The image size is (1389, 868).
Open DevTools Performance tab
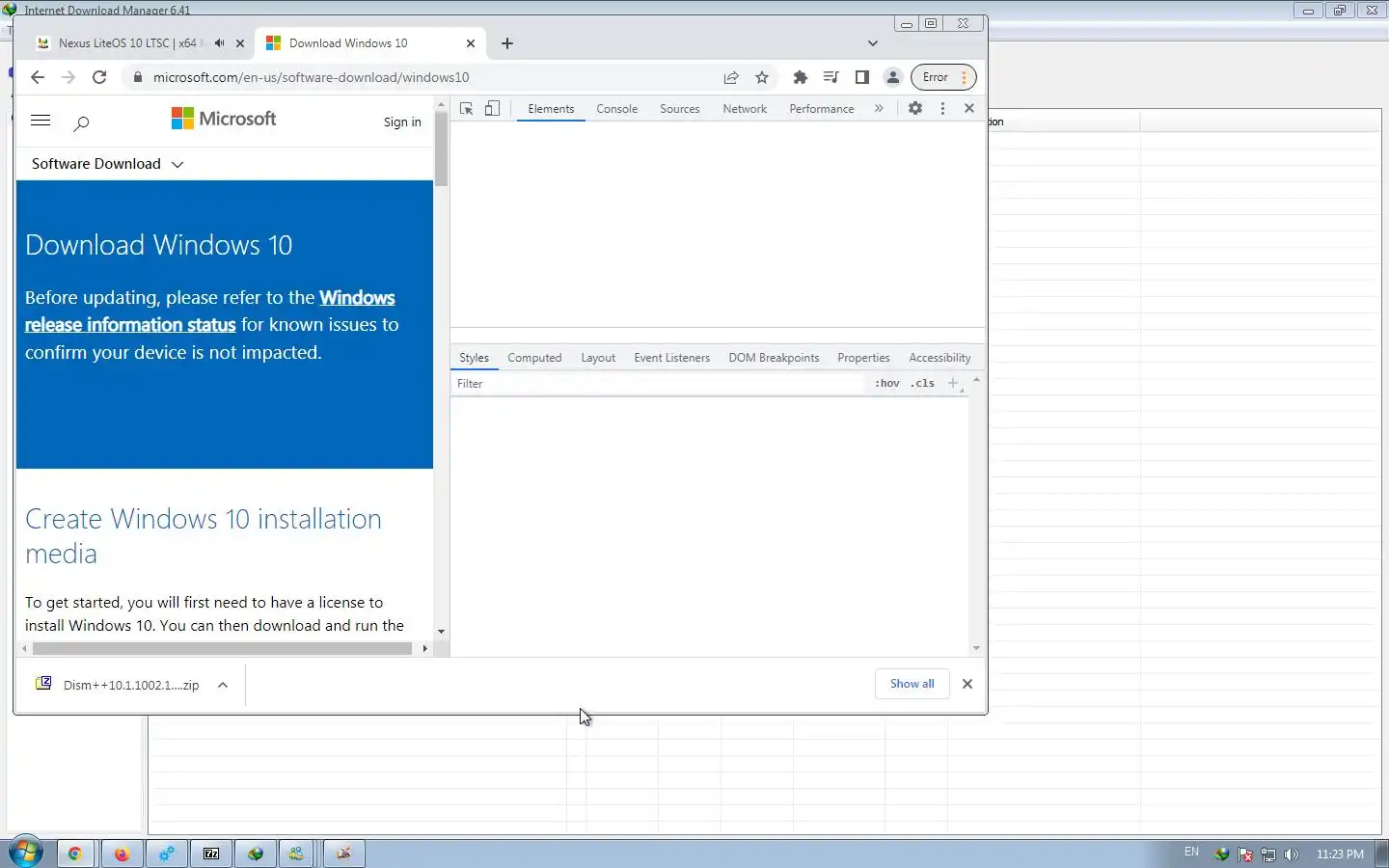[x=822, y=109]
